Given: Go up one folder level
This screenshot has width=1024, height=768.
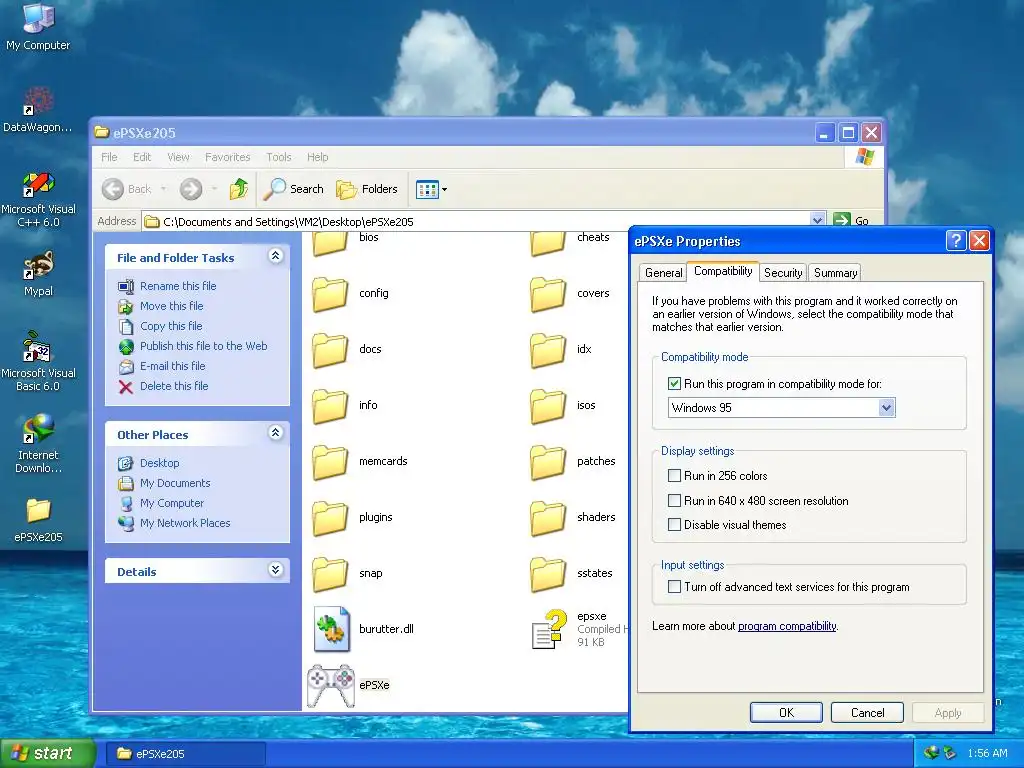Looking at the screenshot, I should pos(238,189).
